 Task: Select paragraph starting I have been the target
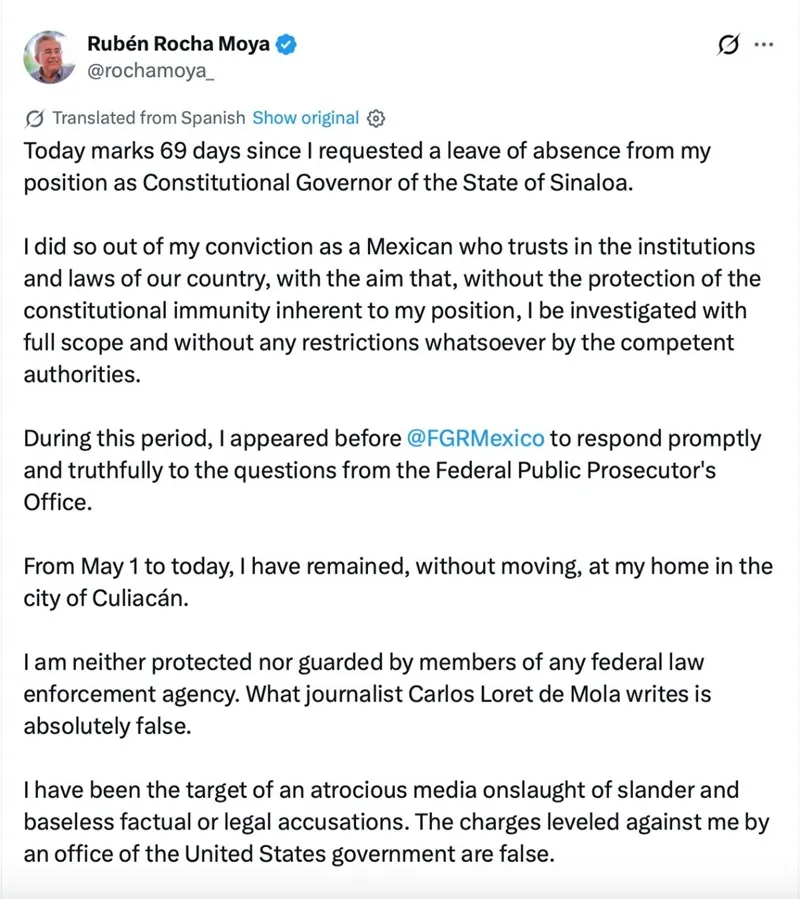click(396, 822)
